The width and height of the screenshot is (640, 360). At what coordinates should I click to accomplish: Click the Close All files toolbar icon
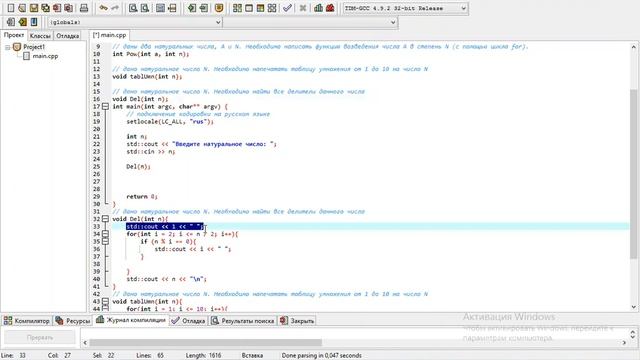tap(69, 8)
